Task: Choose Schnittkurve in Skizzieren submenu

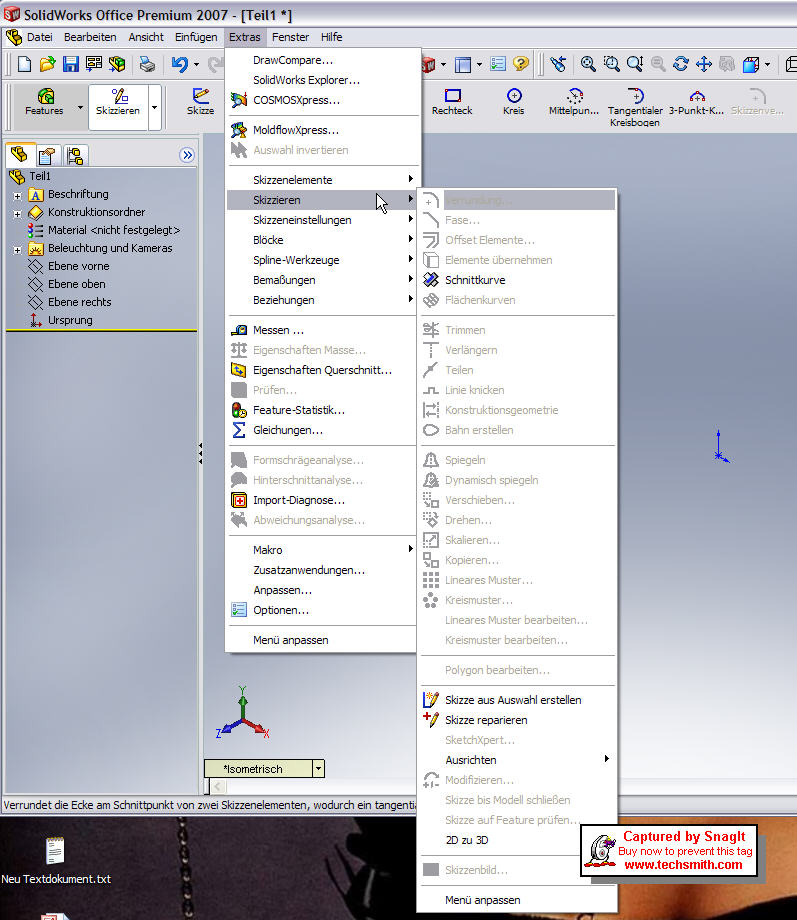Action: pos(517,280)
